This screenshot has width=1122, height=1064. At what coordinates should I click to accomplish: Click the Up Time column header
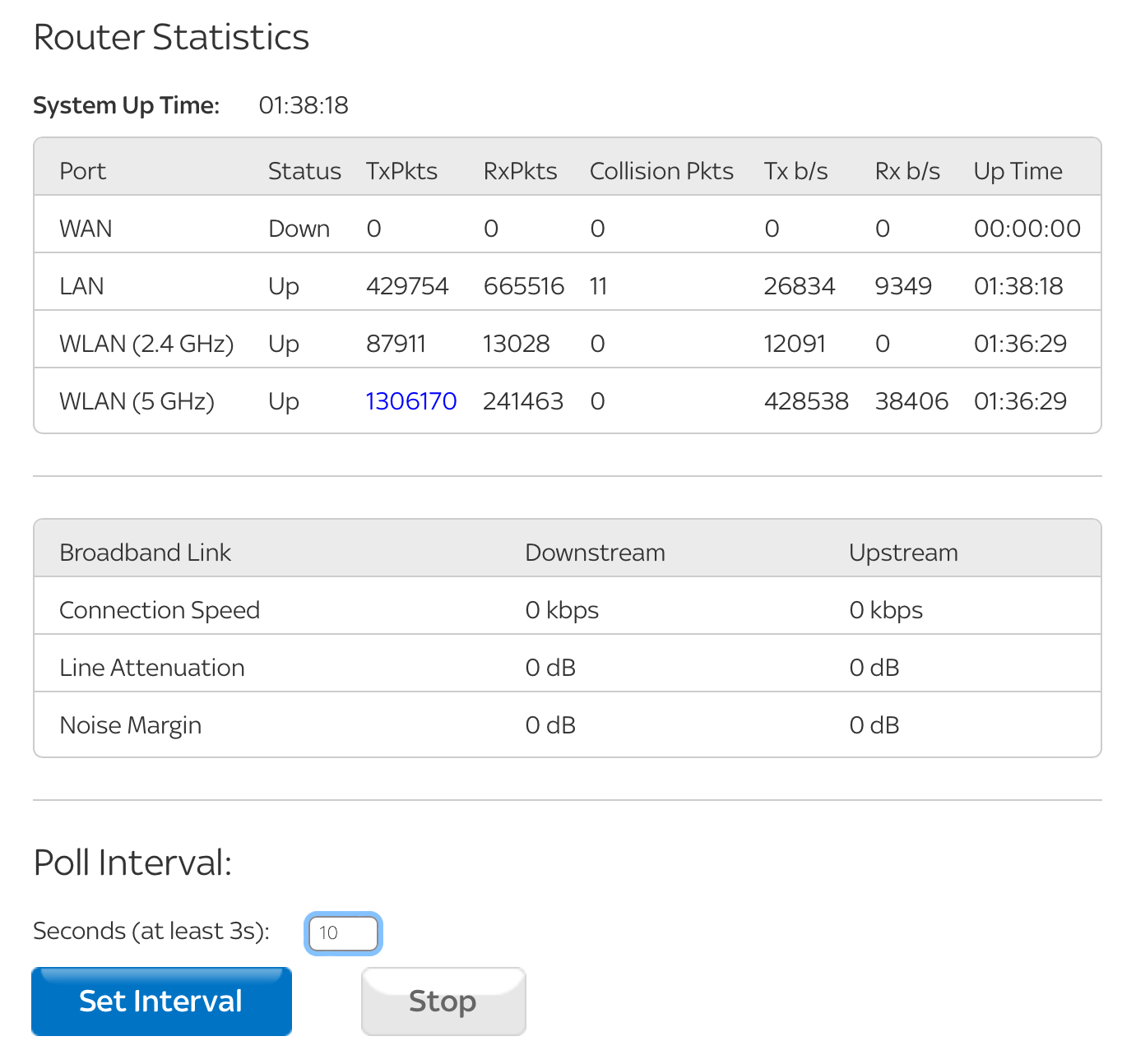[x=1018, y=171]
